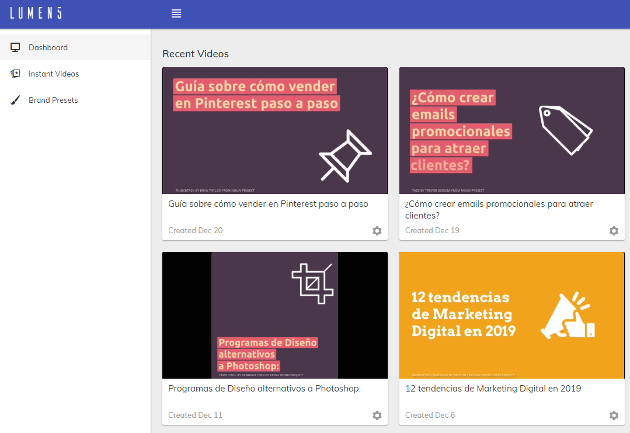This screenshot has height=433, width=630.
Task: Click the Dashboard monitor icon
Action: pos(15,47)
